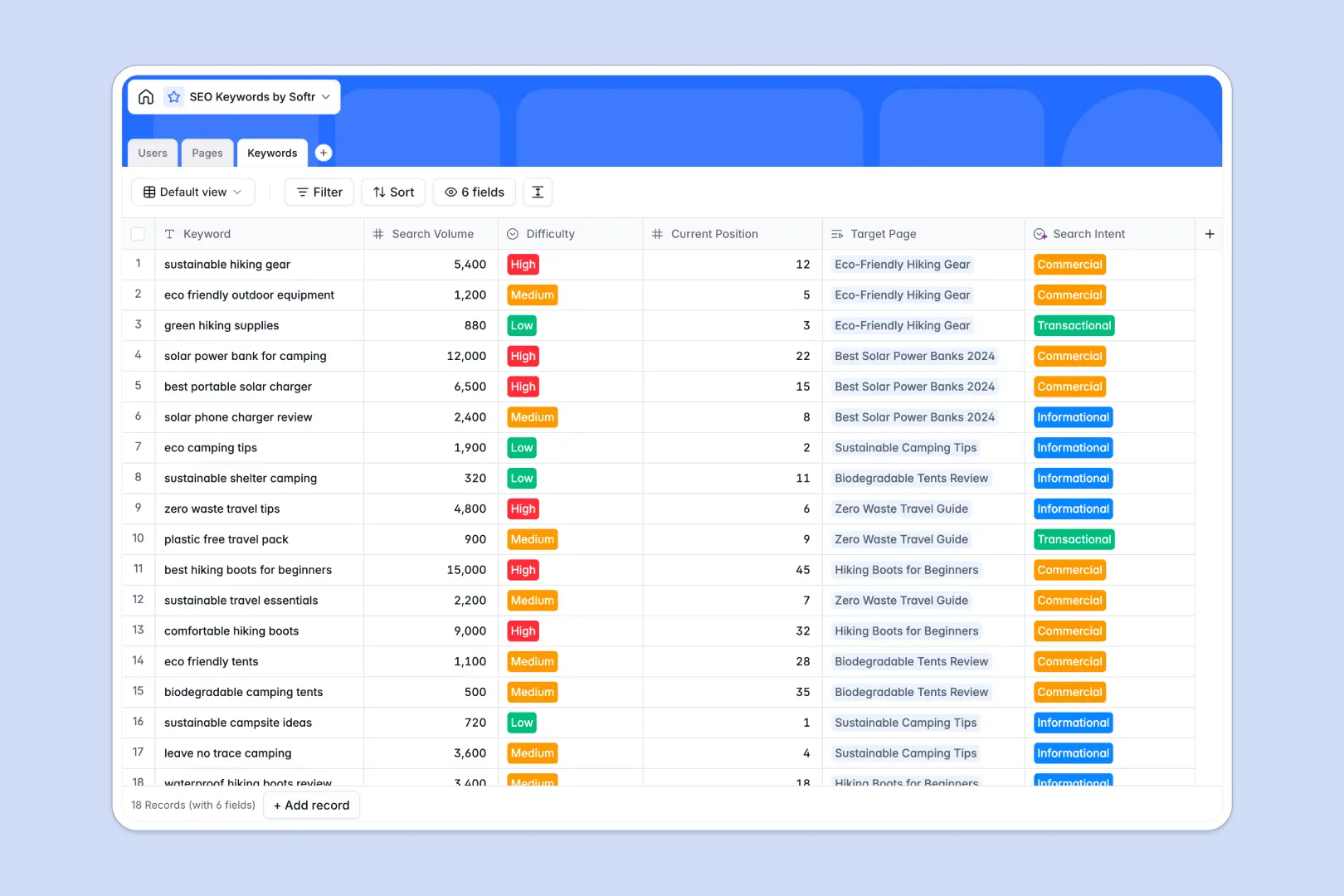
Task: Open the Default view dropdown
Action: point(192,192)
